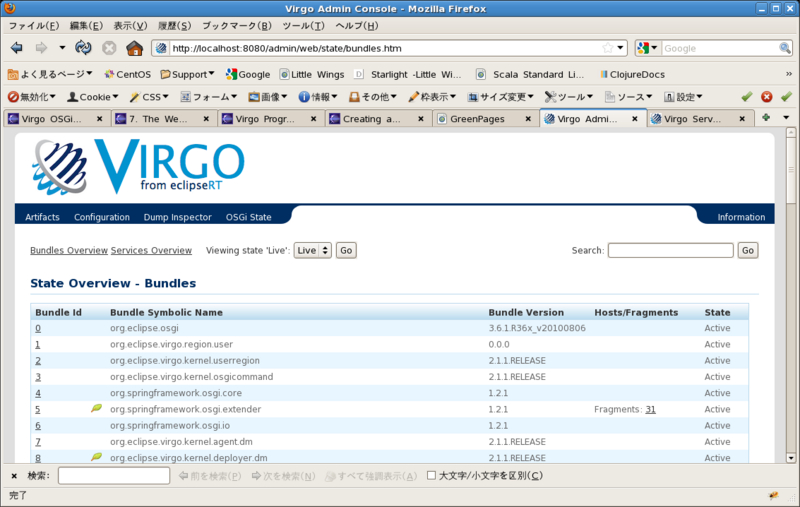The image size is (800, 507).
Task: Click the Google search box
Action: 720,48
